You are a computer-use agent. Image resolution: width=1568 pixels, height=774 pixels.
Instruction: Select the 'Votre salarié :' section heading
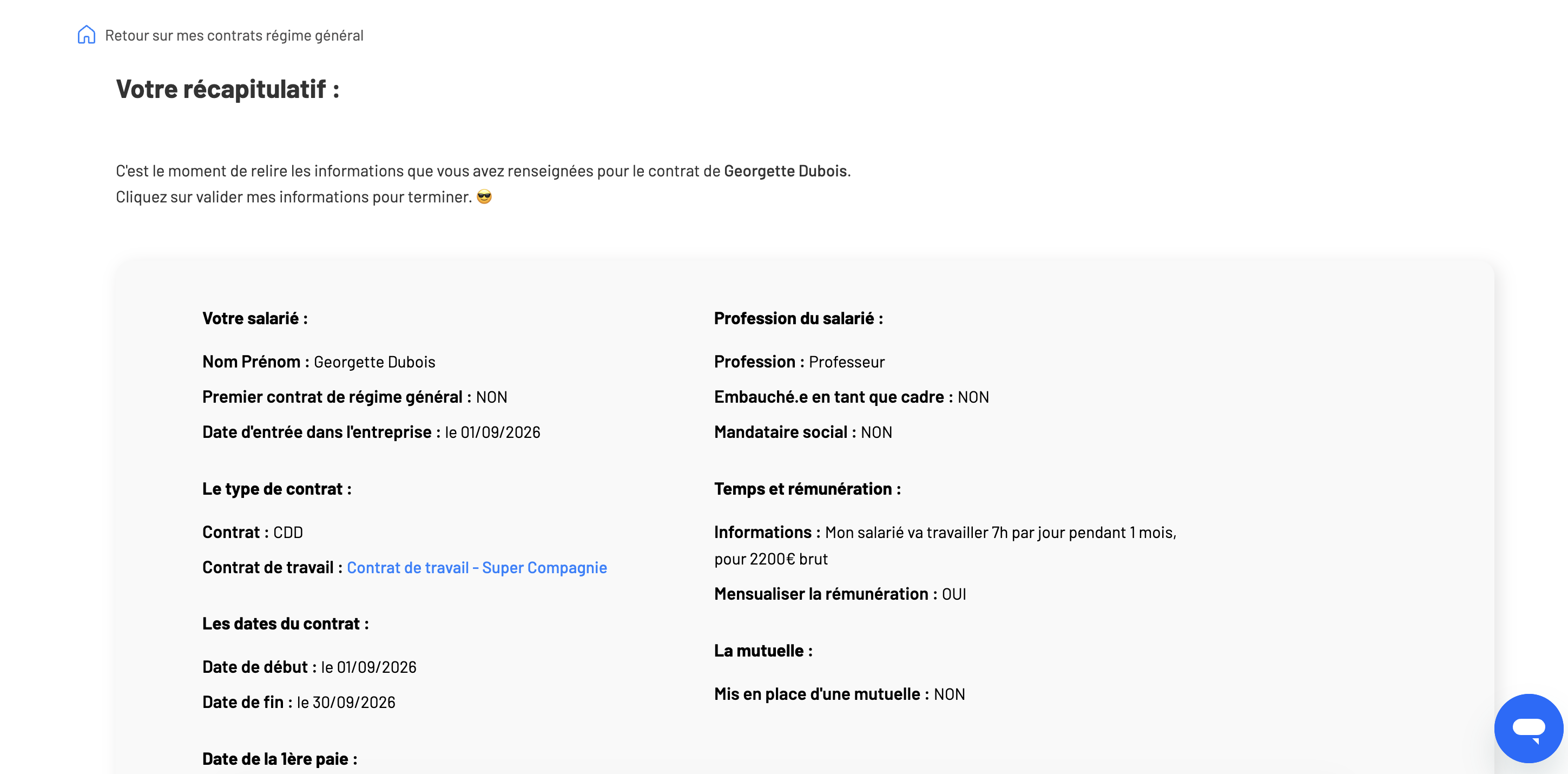[255, 318]
